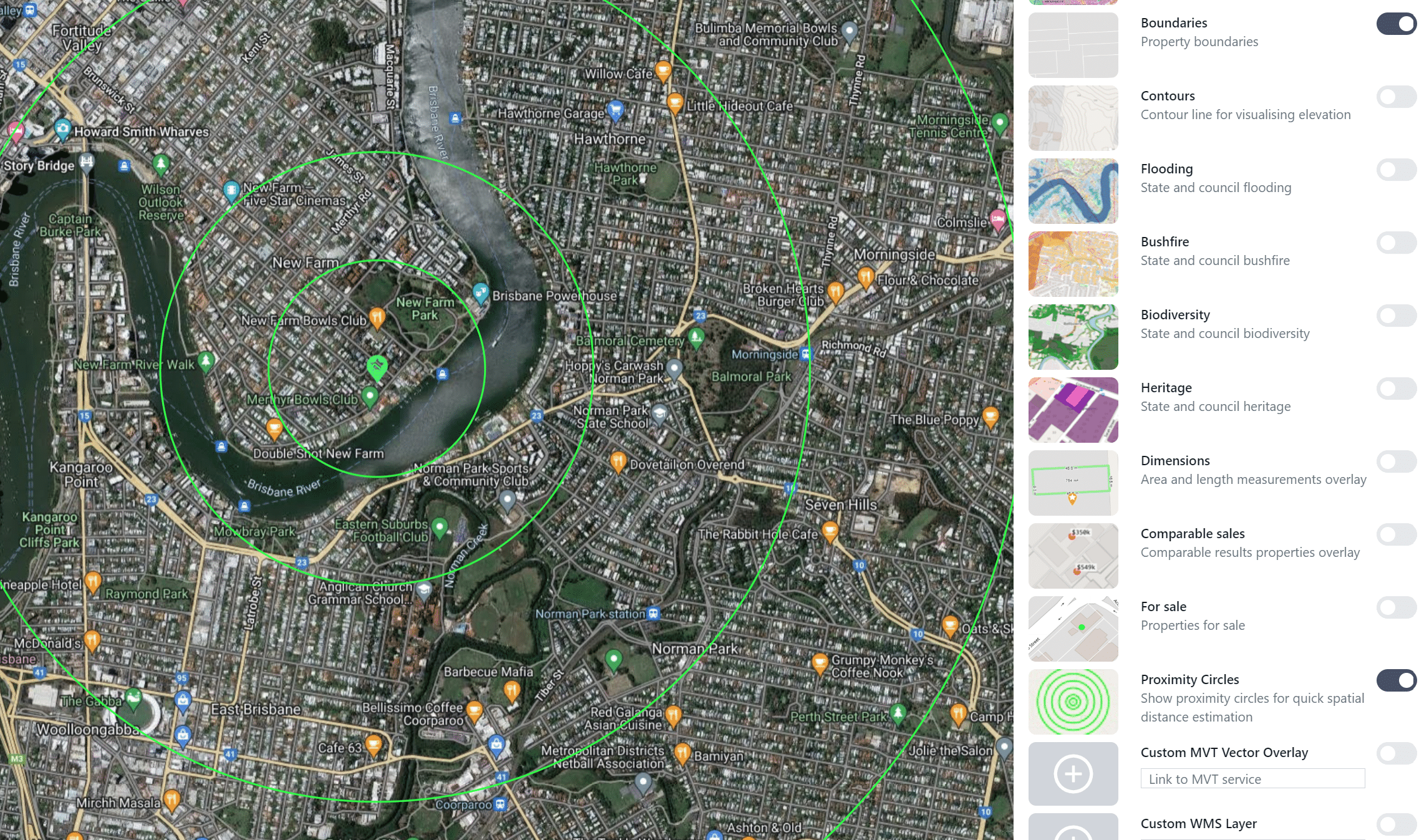Click the Balmoral Cemetery green marker
The image size is (1419, 840).
[696, 338]
